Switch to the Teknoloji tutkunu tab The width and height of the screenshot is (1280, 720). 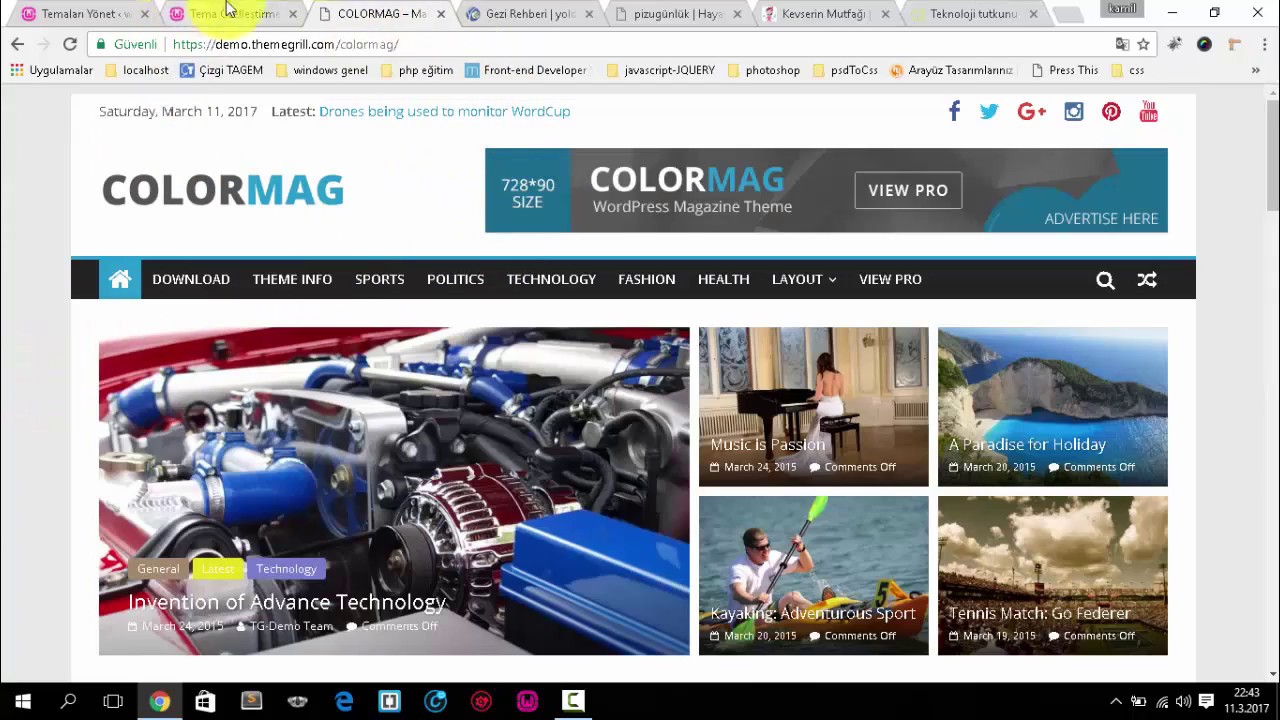click(x=974, y=14)
